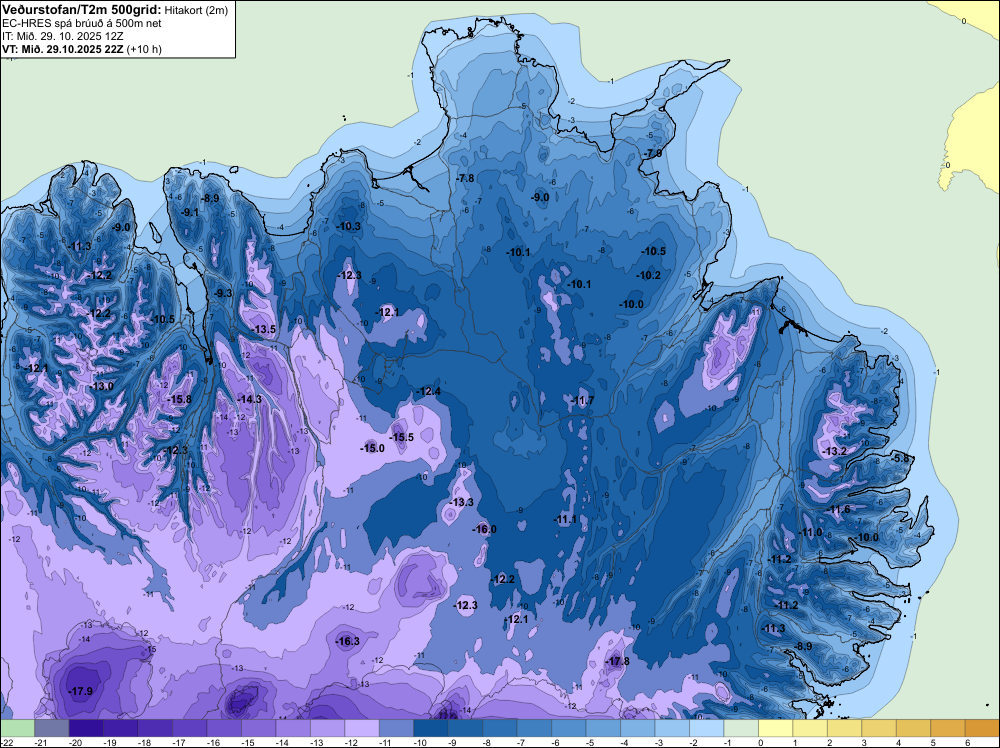Pick the legend swatch above the -17 label

click(x=189, y=728)
